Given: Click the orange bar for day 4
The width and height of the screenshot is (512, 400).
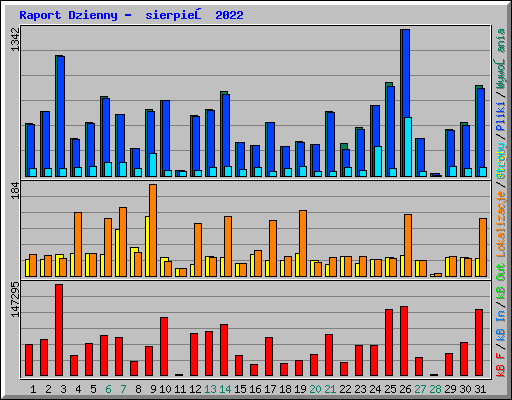Looking at the screenshot, I should click(x=78, y=244).
